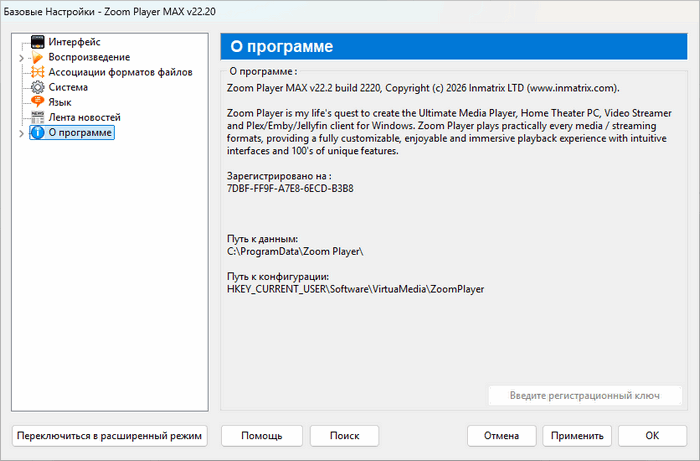
Task: Expand the Воспроизведение tree node
Action: pos(21,58)
